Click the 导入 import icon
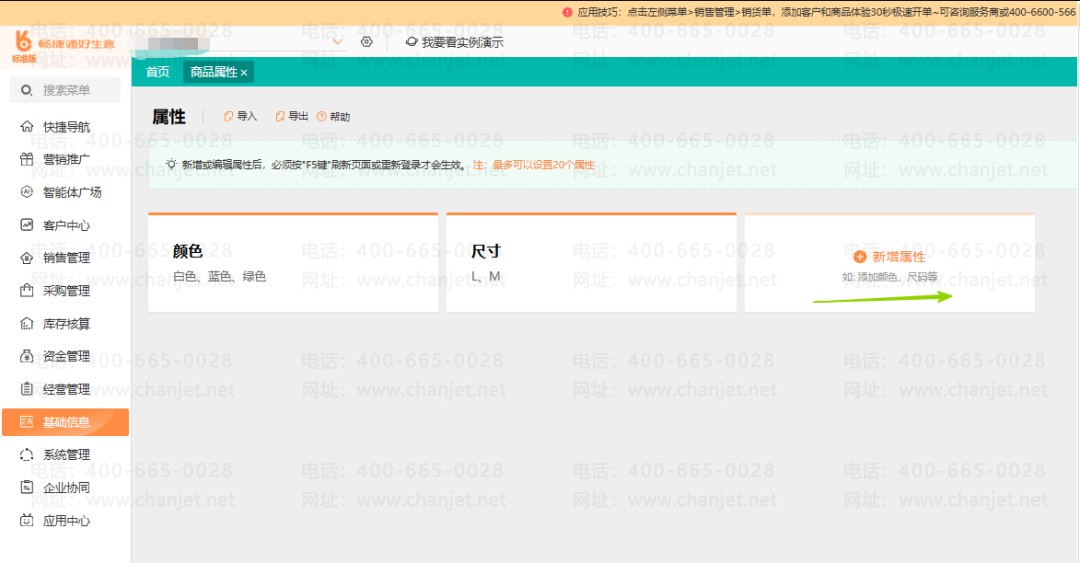Image resolution: width=1080 pixels, height=563 pixels. tap(229, 116)
